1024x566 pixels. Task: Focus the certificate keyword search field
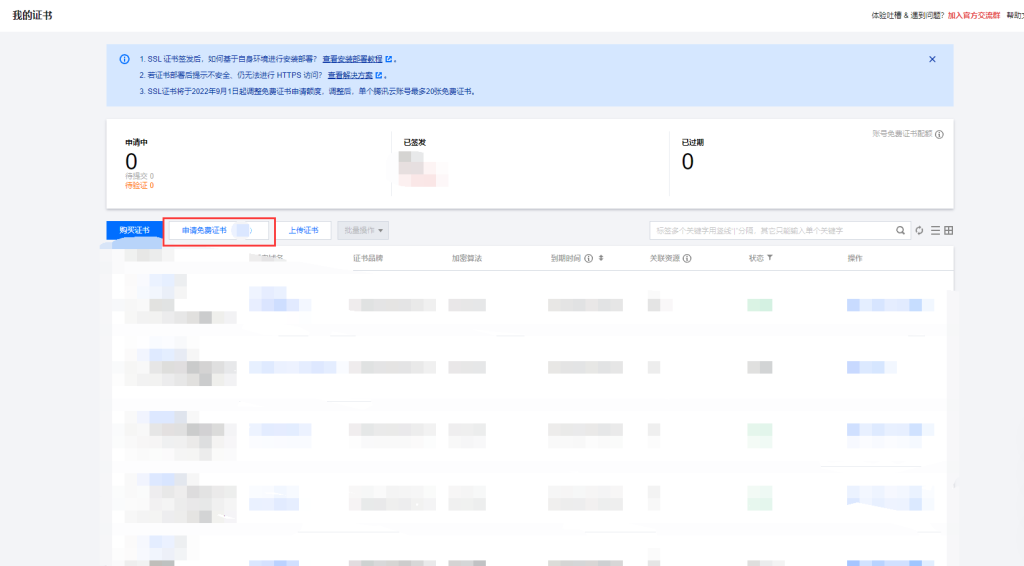tap(770, 230)
